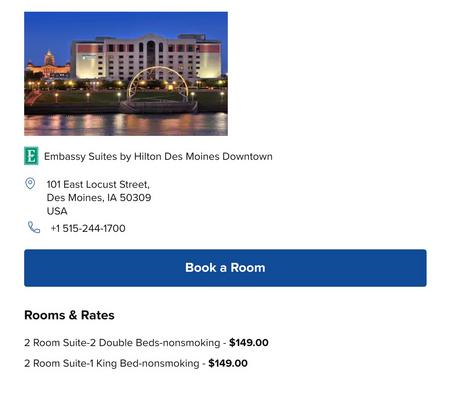
Task: Click the lit arch bridge in the photo
Action: [158, 83]
